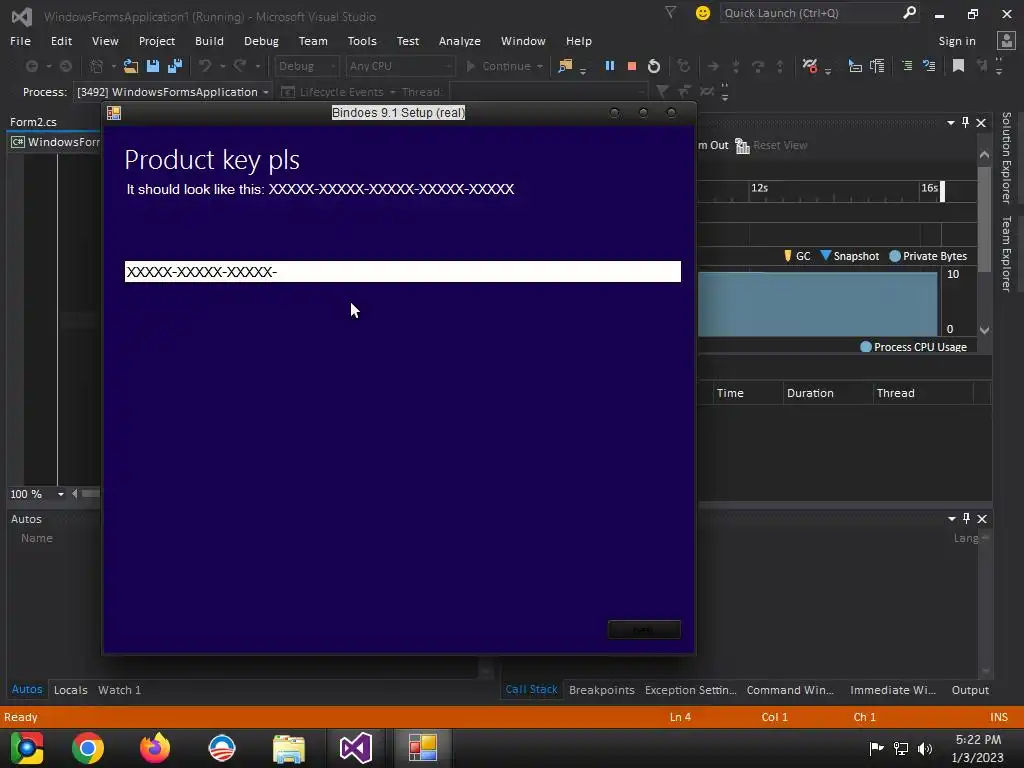Open the Immediate Window tab
The height and width of the screenshot is (768, 1024).
coord(893,690)
